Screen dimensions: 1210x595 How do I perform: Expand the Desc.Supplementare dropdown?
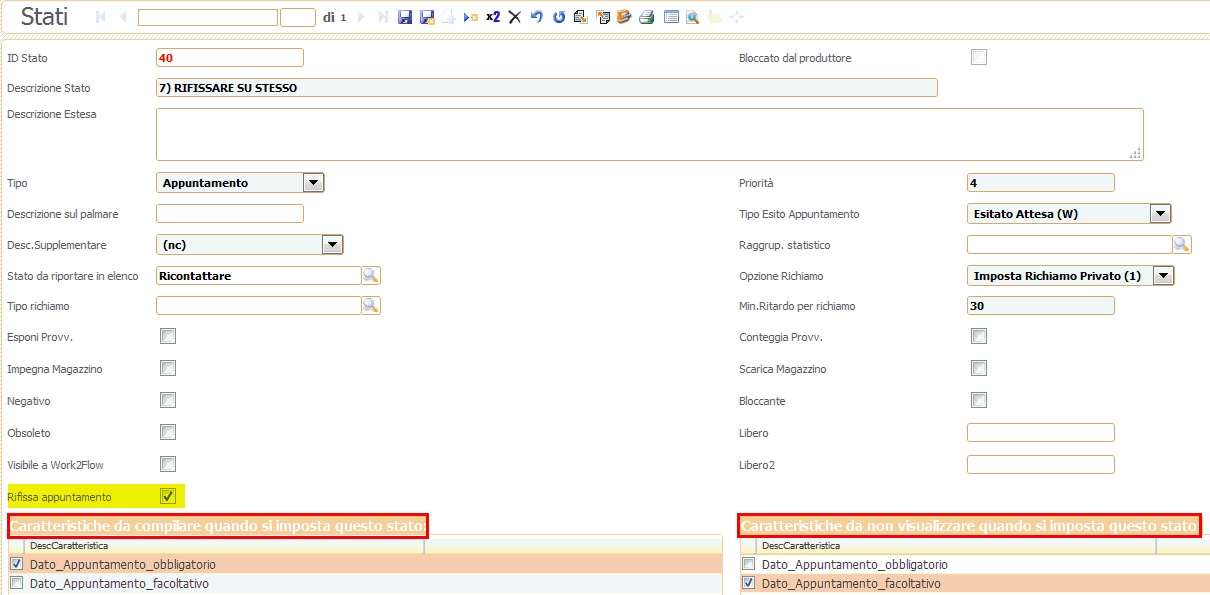pyautogui.click(x=332, y=245)
